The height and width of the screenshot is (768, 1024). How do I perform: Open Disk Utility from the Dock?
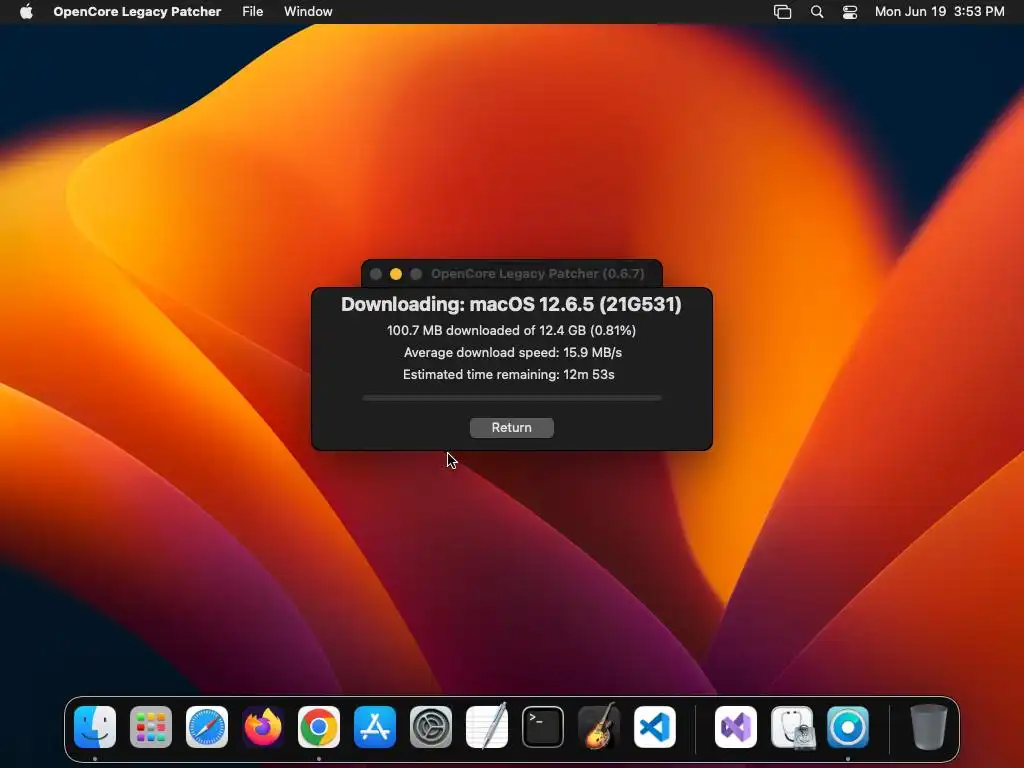[792, 727]
